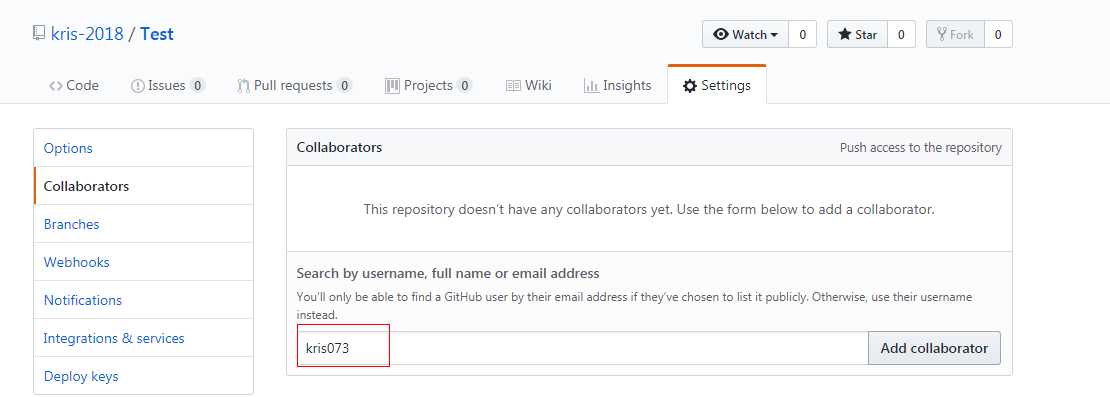The width and height of the screenshot is (1110, 397).
Task: Click the pull request icon on its tab
Action: tap(244, 86)
